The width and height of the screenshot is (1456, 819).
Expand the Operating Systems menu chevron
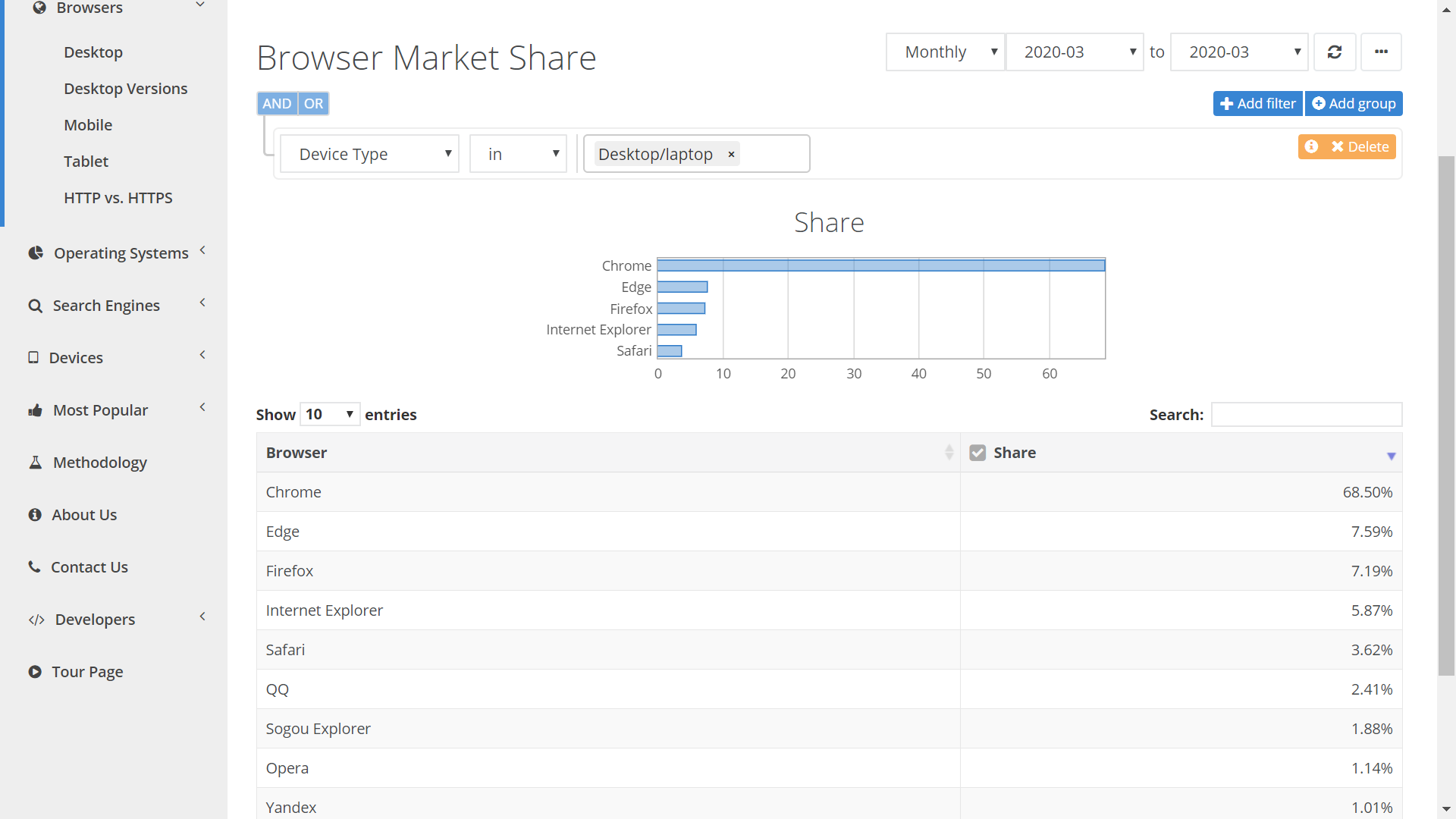202,250
